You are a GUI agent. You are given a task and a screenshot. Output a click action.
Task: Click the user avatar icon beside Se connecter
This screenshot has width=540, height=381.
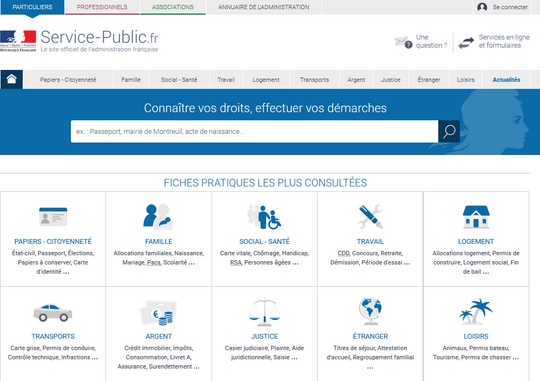pos(482,7)
